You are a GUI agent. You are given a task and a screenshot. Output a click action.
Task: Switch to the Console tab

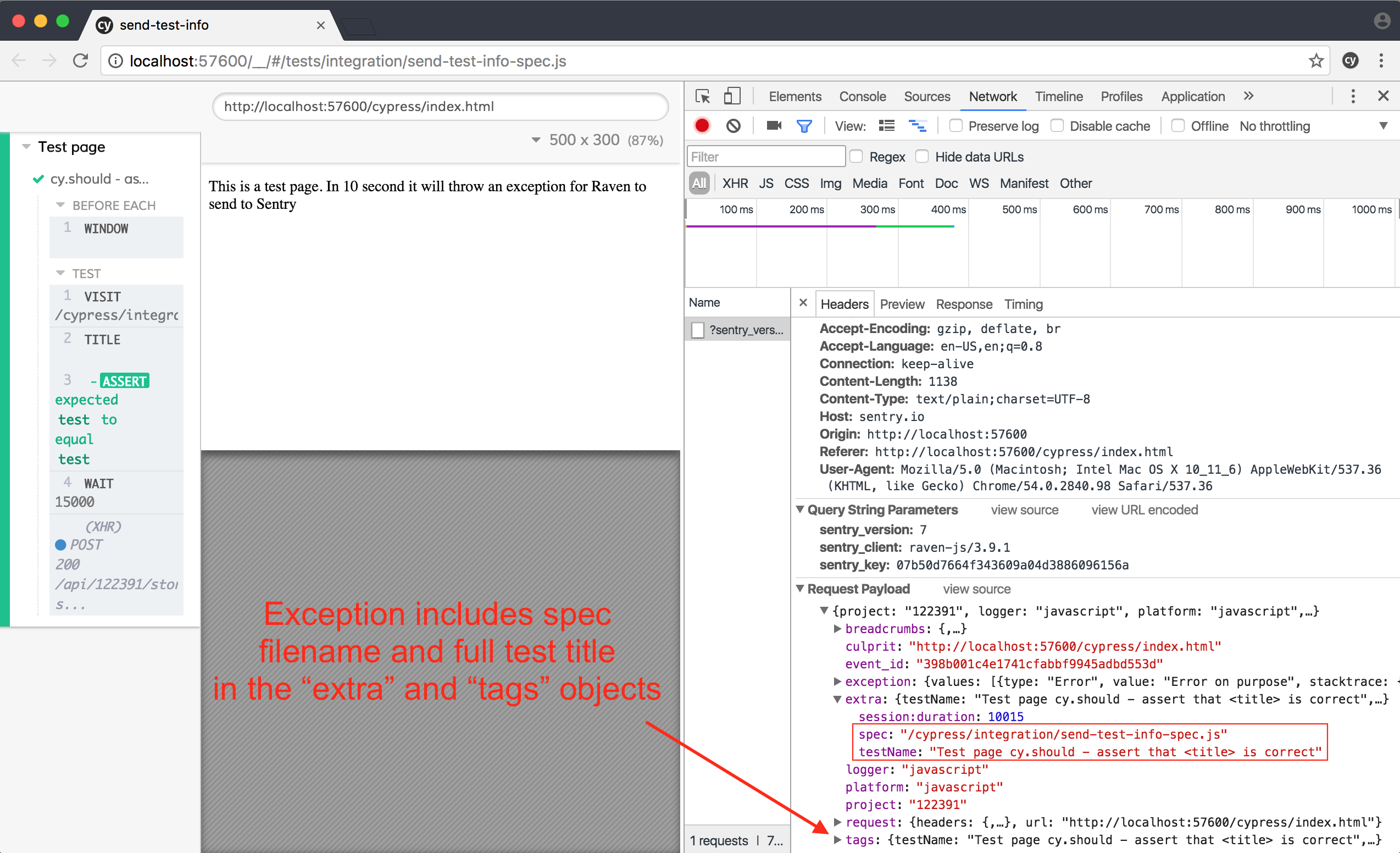point(862,97)
